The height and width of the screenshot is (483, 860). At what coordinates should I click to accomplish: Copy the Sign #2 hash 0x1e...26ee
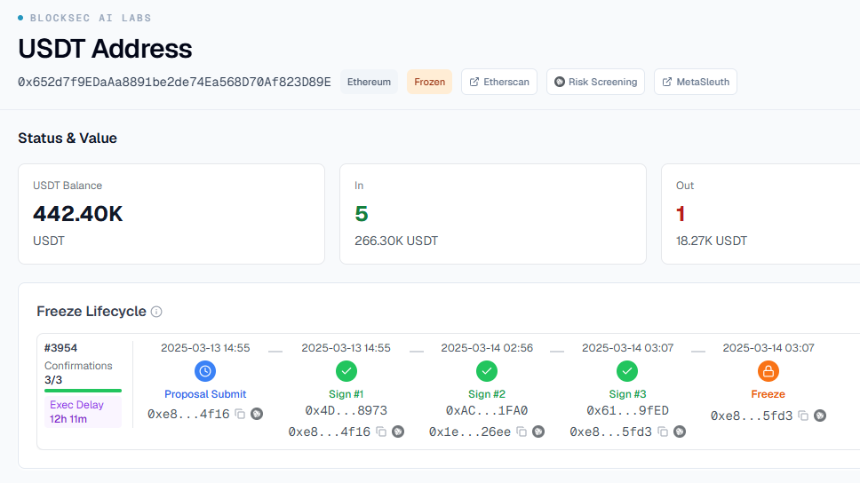tap(522, 432)
